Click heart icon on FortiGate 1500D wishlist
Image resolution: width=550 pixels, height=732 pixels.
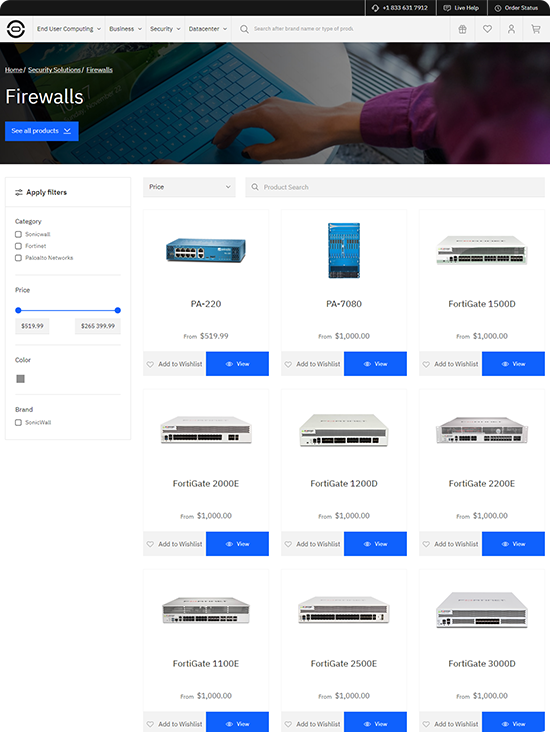426,364
